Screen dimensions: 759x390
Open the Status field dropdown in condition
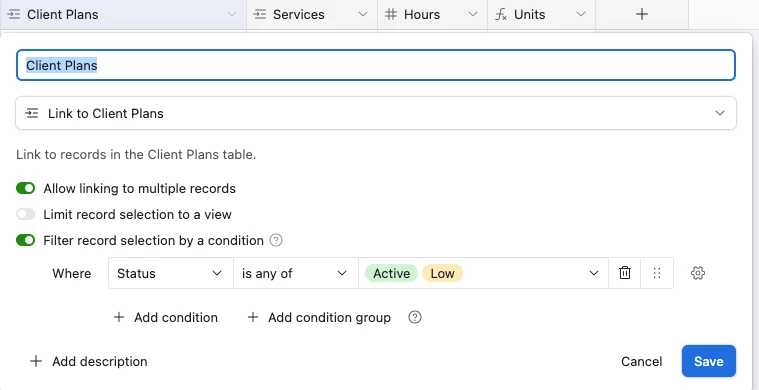point(171,273)
